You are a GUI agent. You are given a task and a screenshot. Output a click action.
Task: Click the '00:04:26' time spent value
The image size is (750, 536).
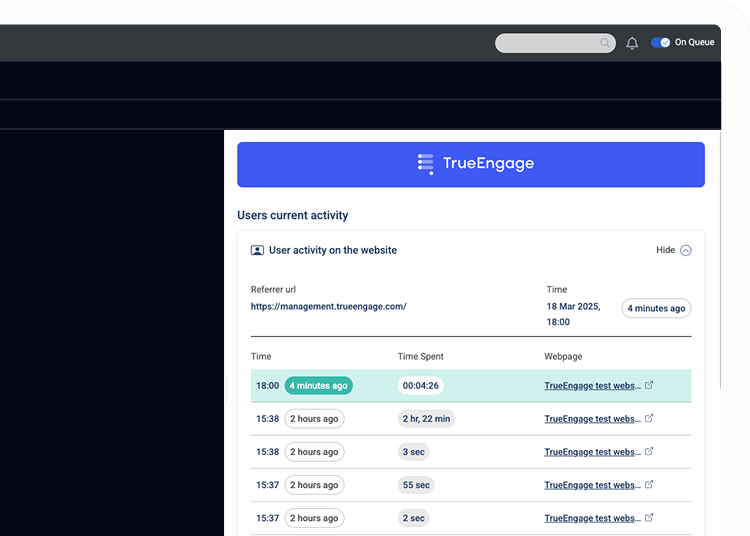[420, 385]
